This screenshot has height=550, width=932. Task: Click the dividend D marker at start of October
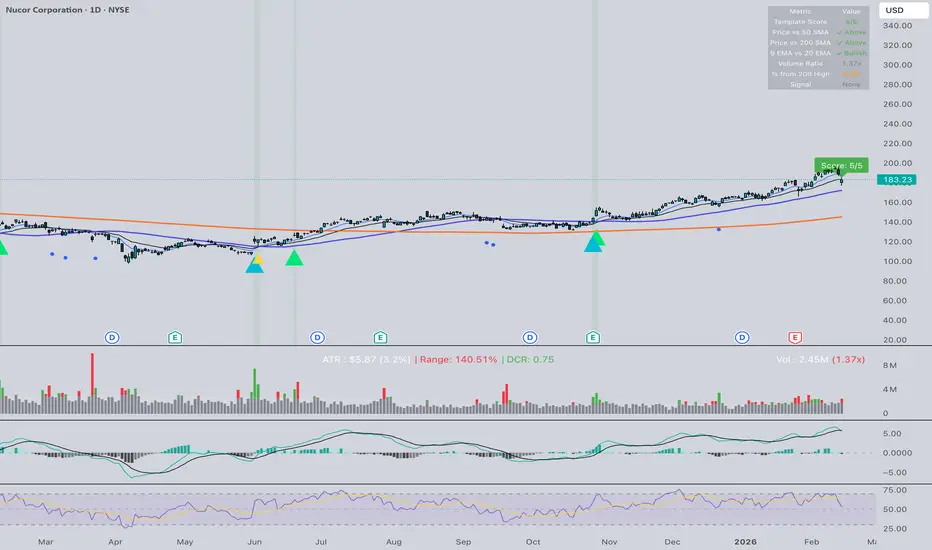(x=530, y=338)
